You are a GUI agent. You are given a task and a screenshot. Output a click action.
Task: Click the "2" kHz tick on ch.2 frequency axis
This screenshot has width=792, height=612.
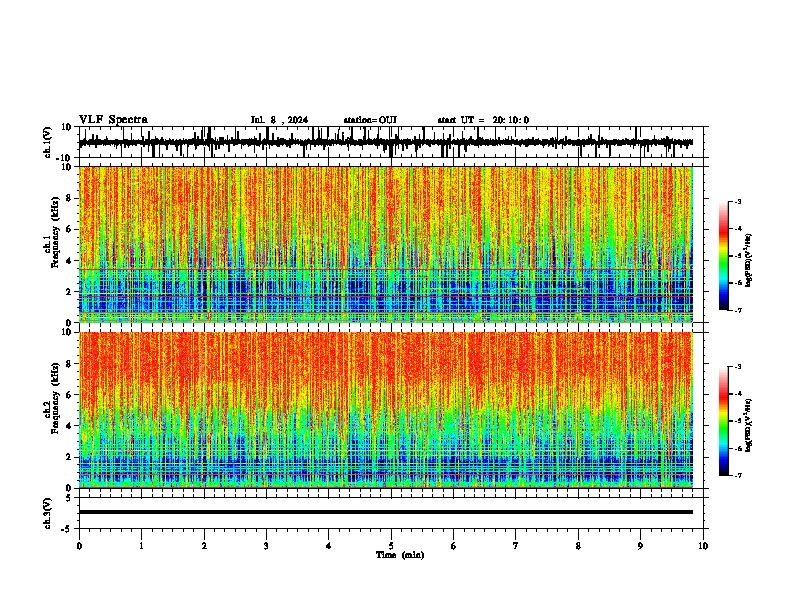(70, 457)
